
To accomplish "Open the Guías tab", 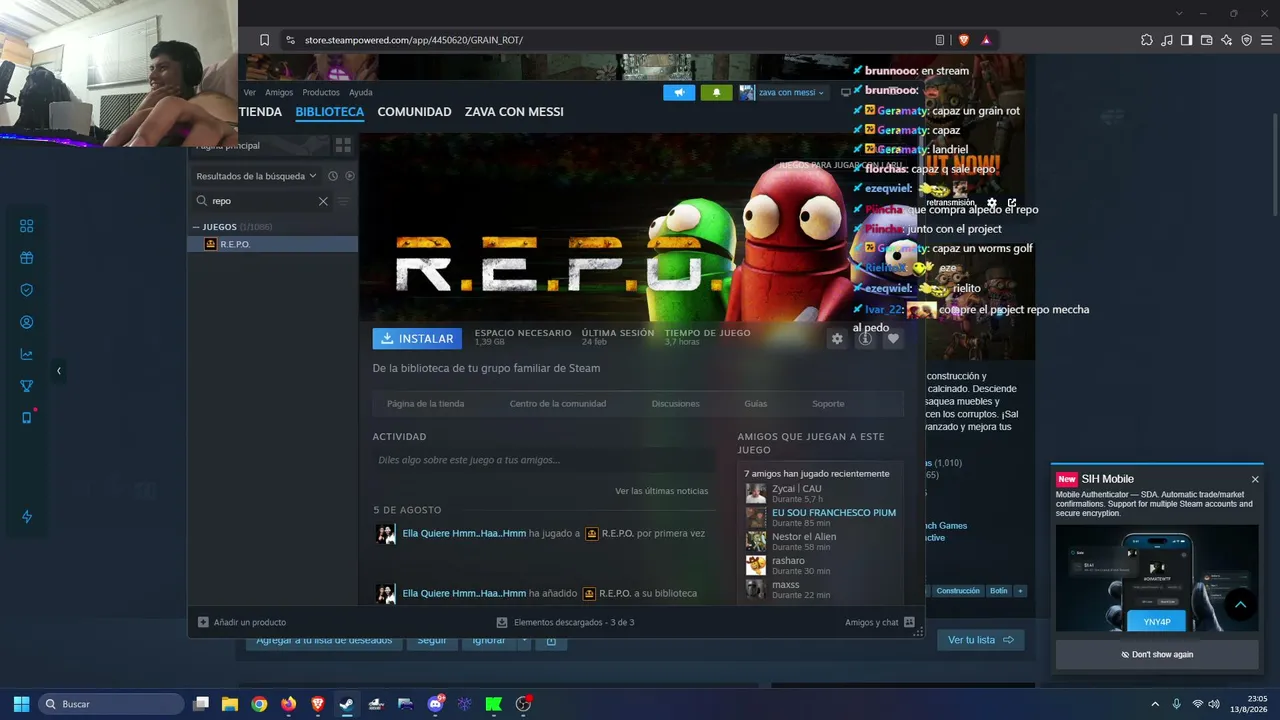I will [x=756, y=404].
